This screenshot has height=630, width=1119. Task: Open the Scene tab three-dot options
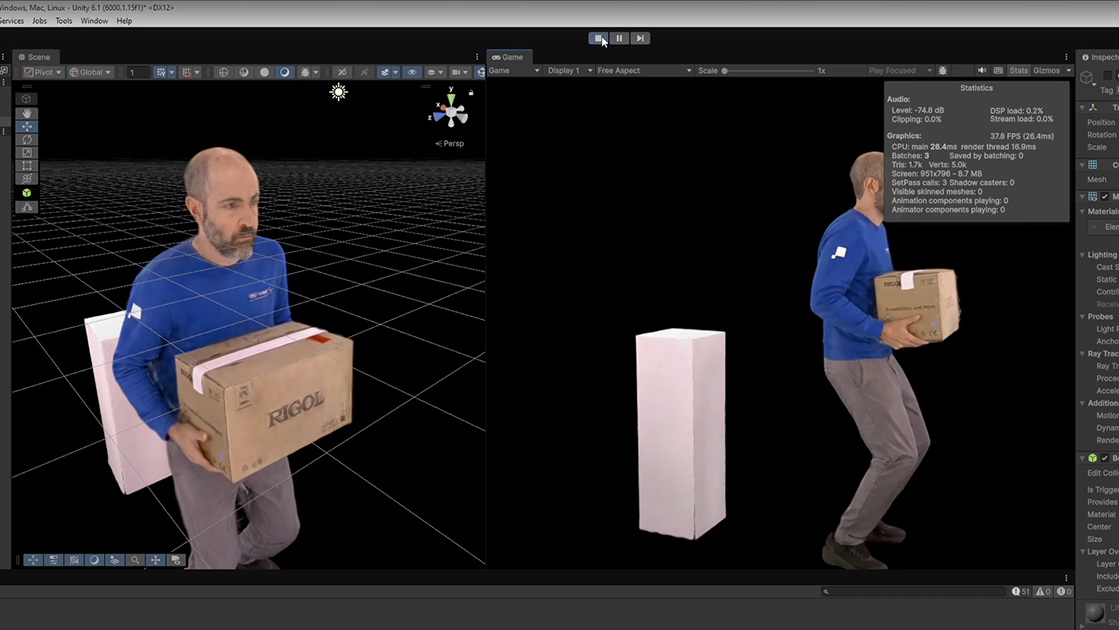tap(477, 57)
